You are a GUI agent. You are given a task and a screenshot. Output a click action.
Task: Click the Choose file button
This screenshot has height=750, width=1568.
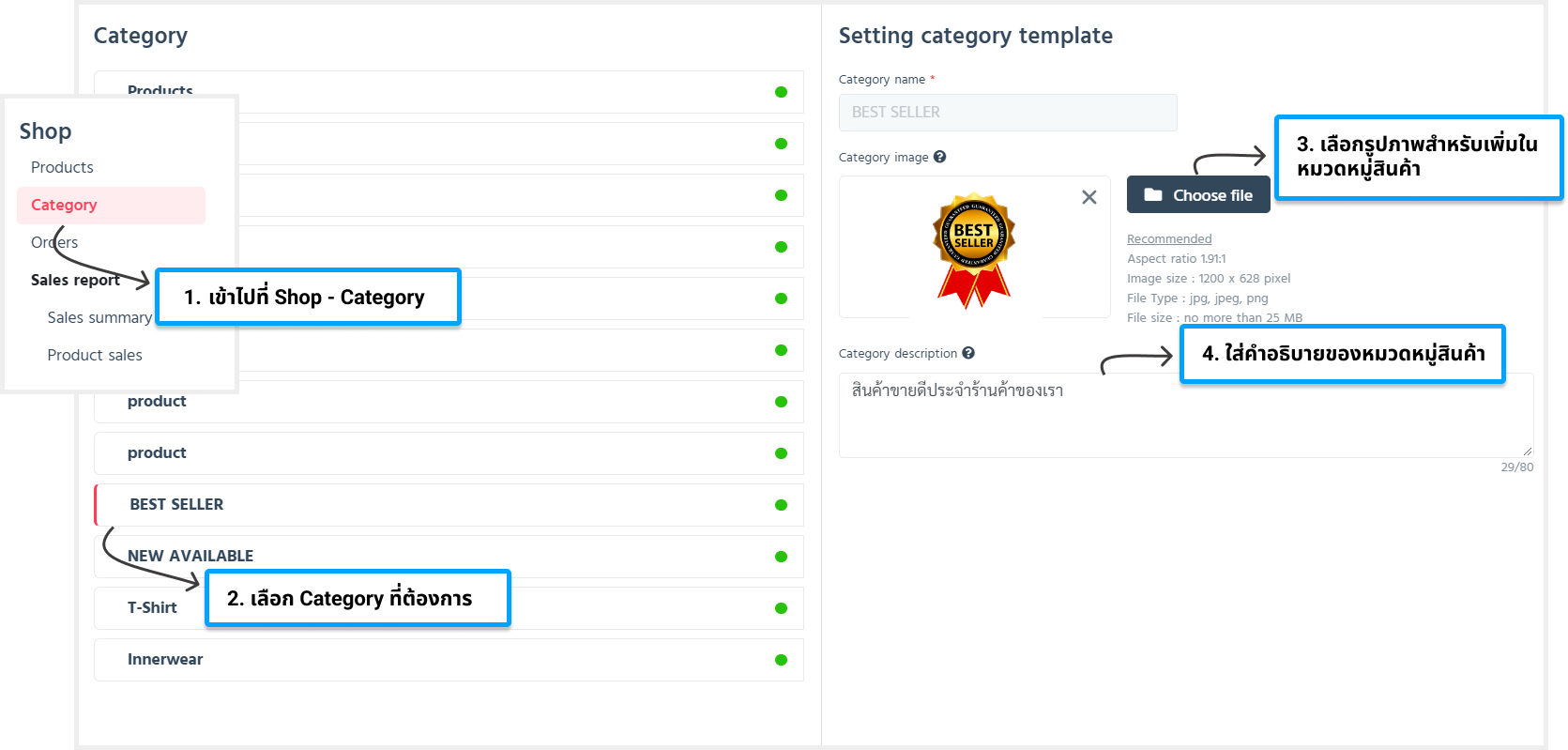pos(1198,195)
